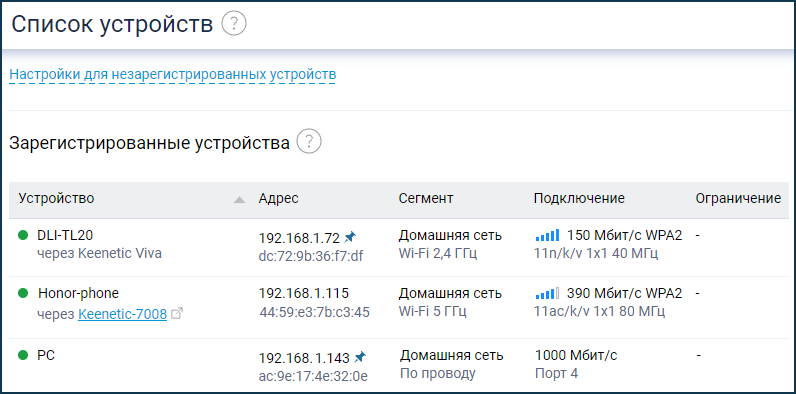This screenshot has height=394, width=796.
Task: Click pin icon next to 192.168.1.143
Action: tap(360, 357)
